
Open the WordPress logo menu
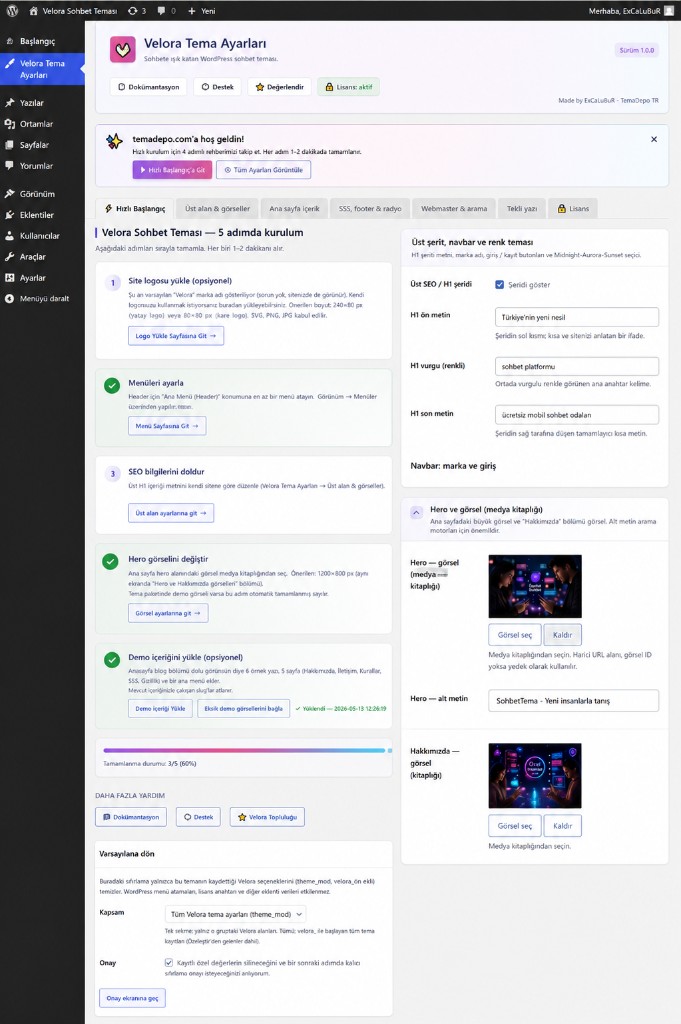coord(12,10)
